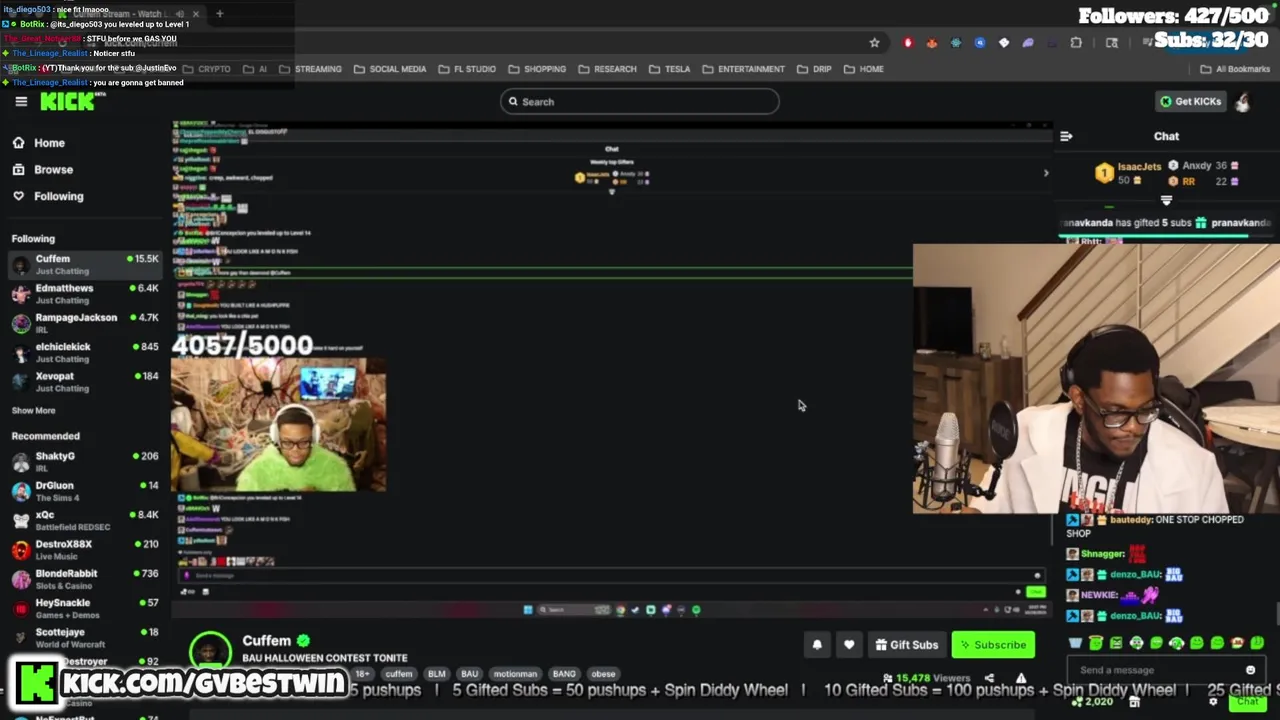Expand the weekly top gifters leaderboard

coord(1166,201)
